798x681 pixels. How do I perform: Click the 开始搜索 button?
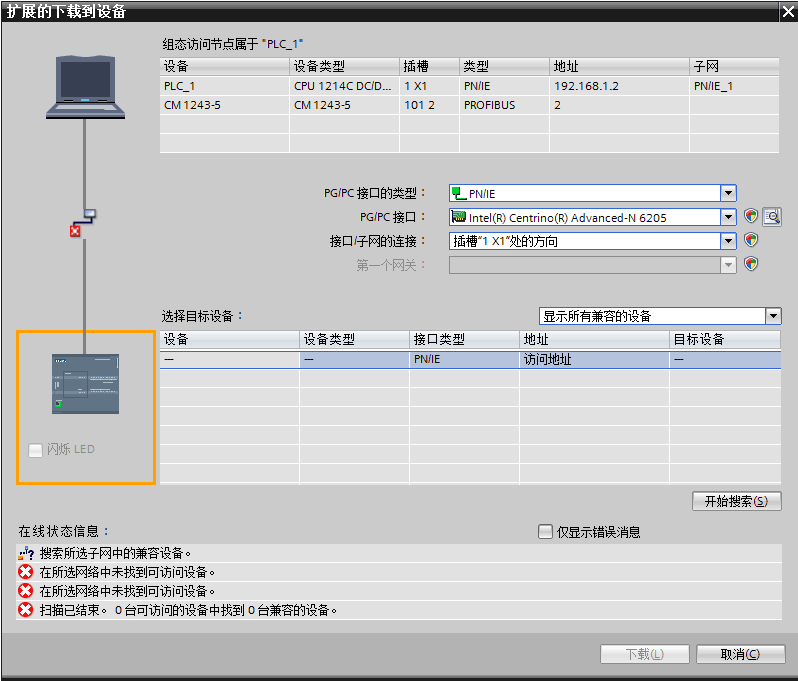coord(736,501)
